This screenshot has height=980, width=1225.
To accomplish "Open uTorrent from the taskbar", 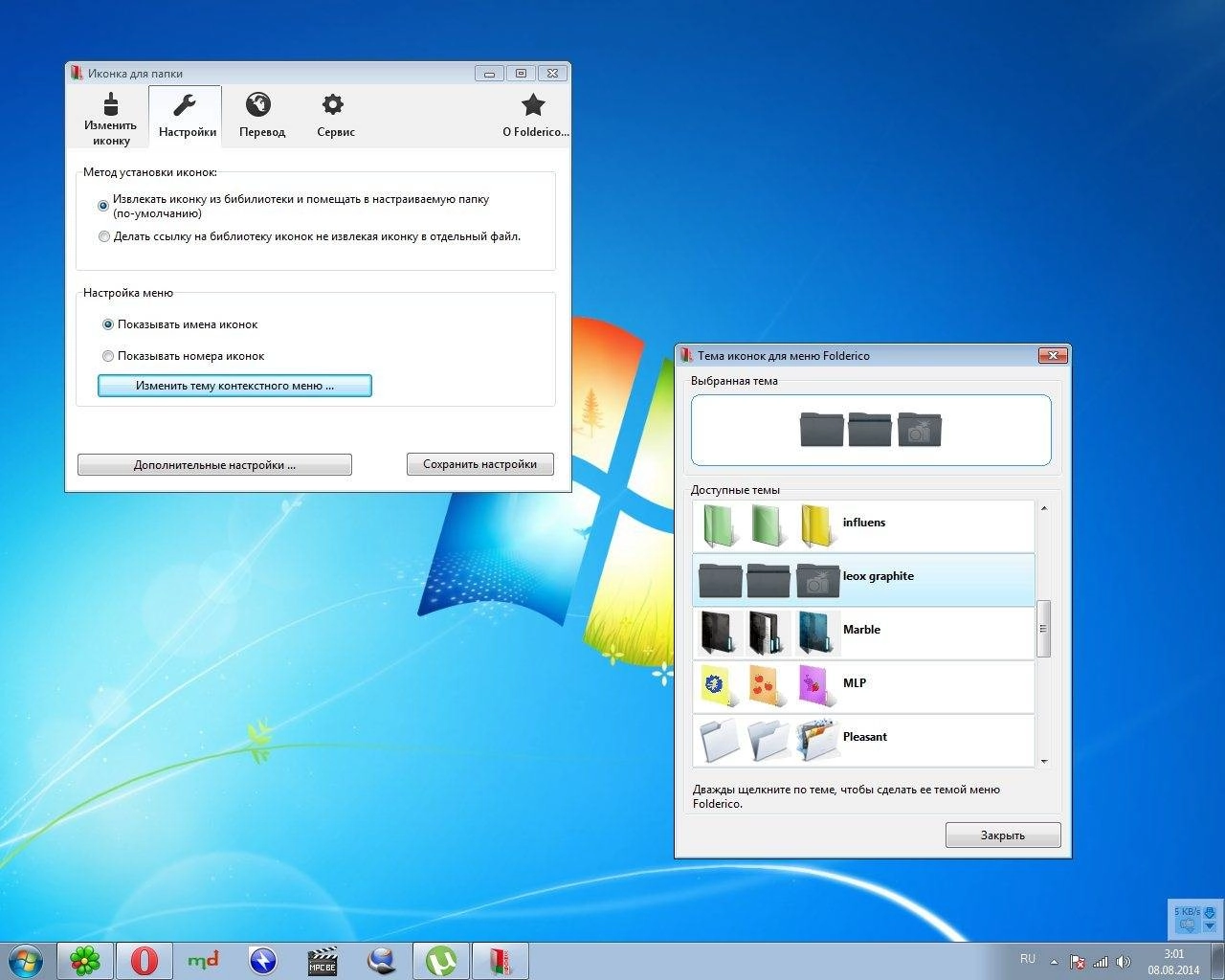I will [x=441, y=960].
